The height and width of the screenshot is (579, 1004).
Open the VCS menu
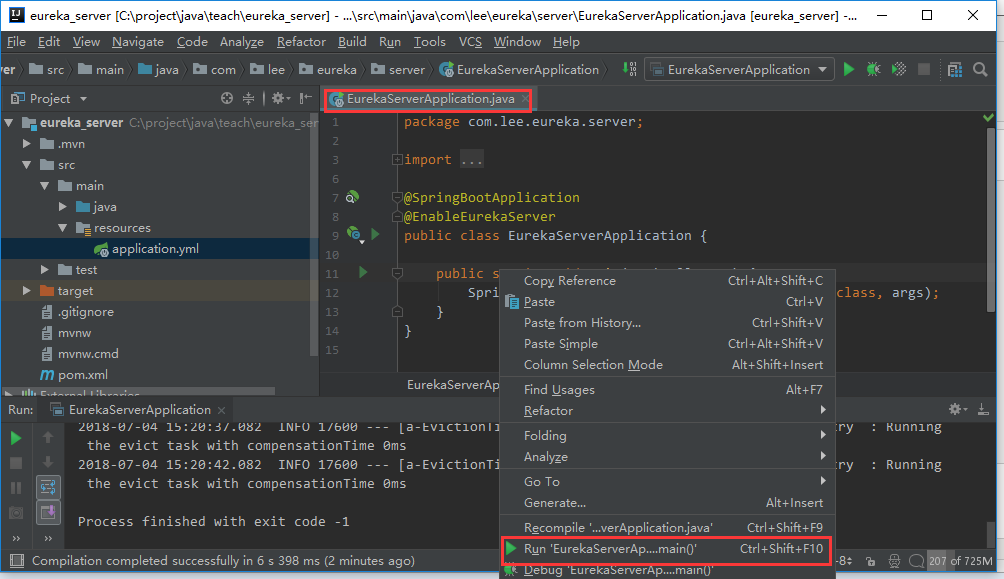pyautogui.click(x=470, y=42)
